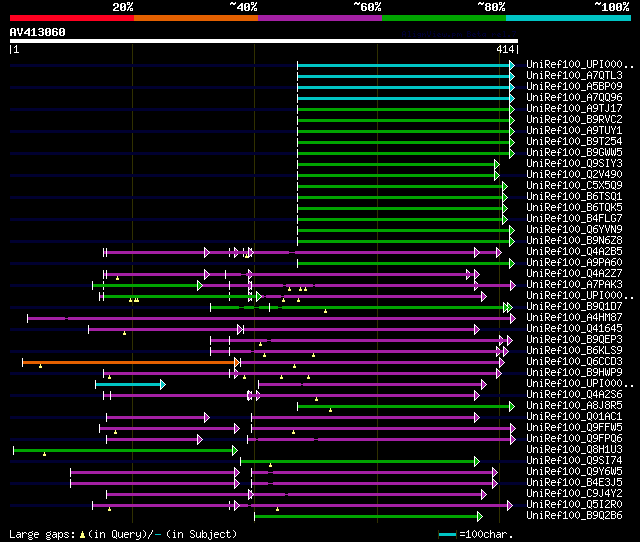Select the UniRef100_B6TQK5 label
This screenshot has width=640, height=542.
(x=574, y=208)
